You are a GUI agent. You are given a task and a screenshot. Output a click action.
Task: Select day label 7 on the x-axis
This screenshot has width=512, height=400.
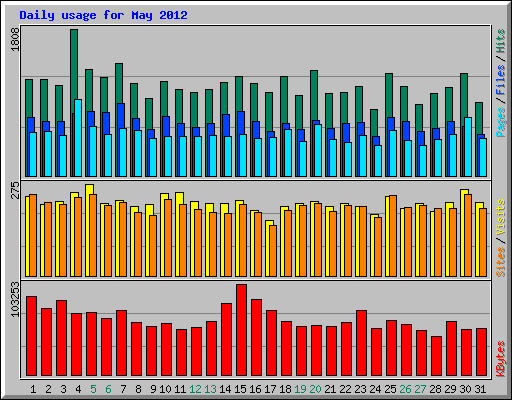123,389
